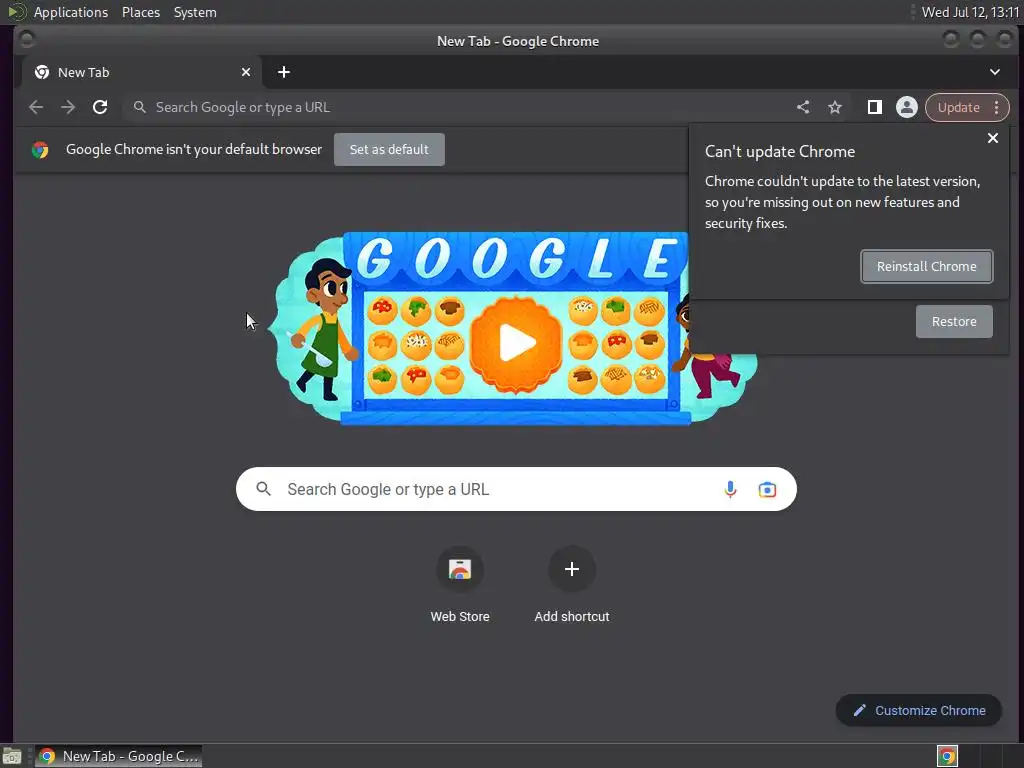
Task: Open the window menu button on title bar
Action: (x=27, y=40)
